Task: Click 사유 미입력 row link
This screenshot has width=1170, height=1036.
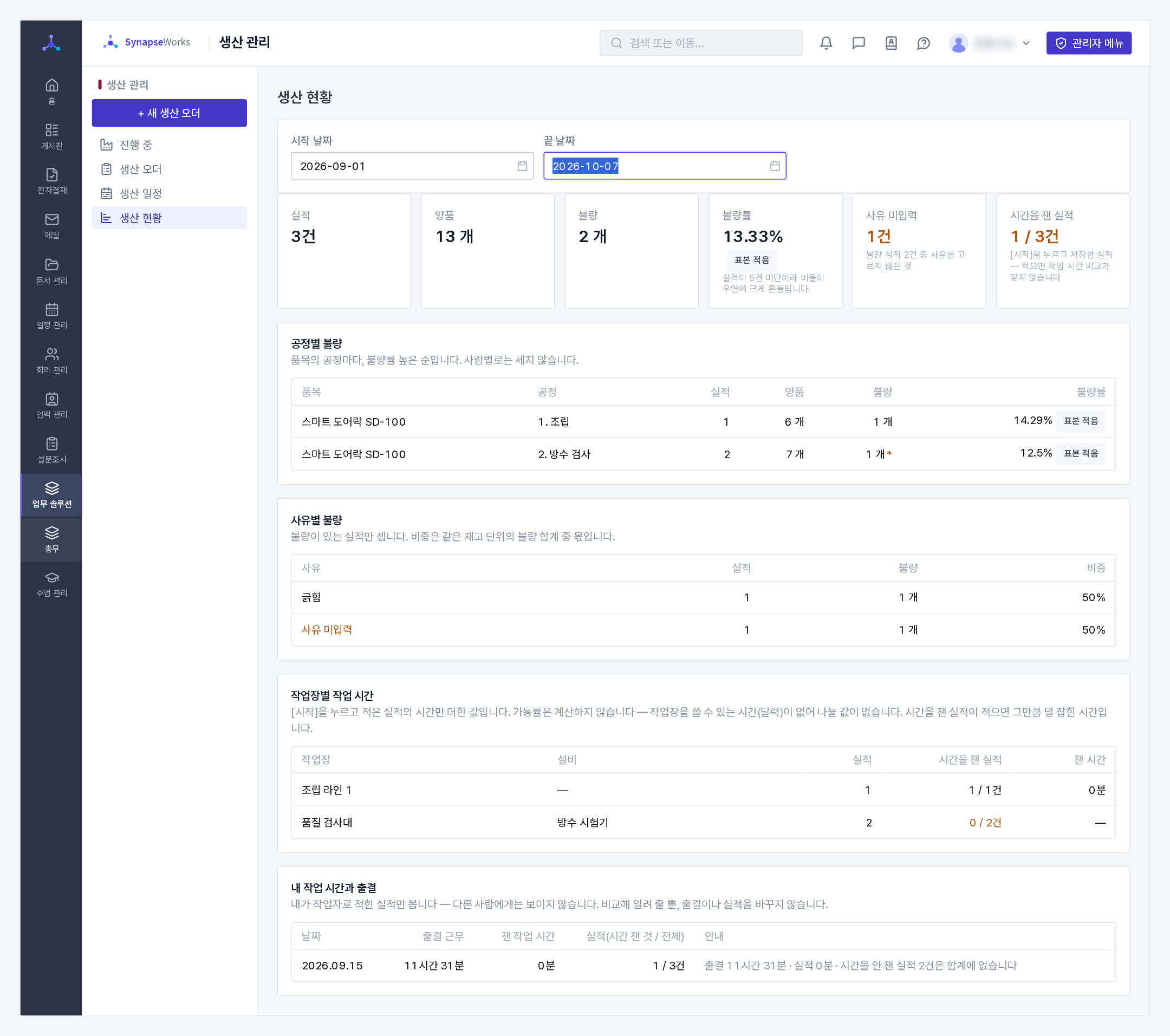Action: point(326,630)
